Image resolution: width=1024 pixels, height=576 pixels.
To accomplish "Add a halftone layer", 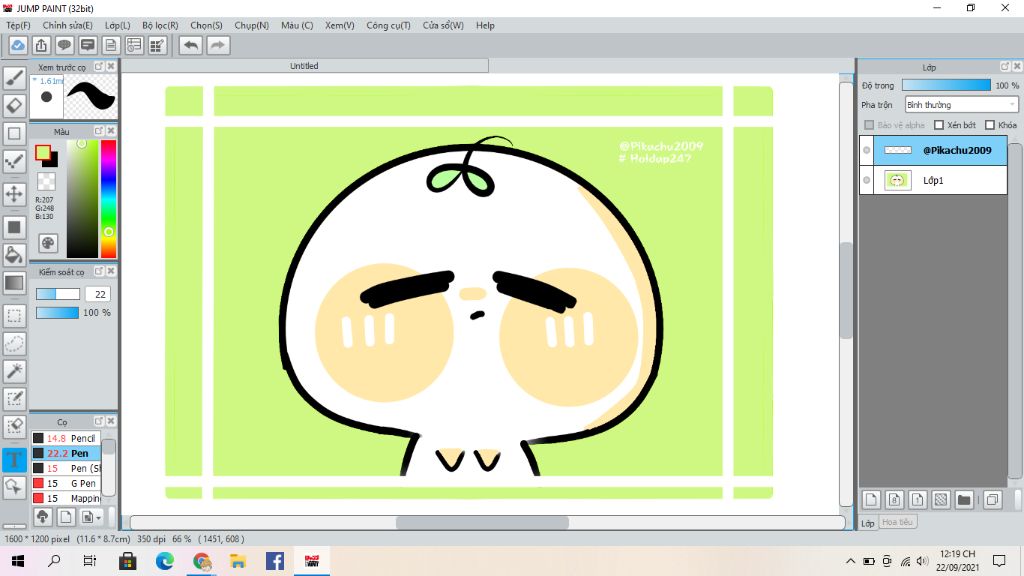I will pos(941,500).
